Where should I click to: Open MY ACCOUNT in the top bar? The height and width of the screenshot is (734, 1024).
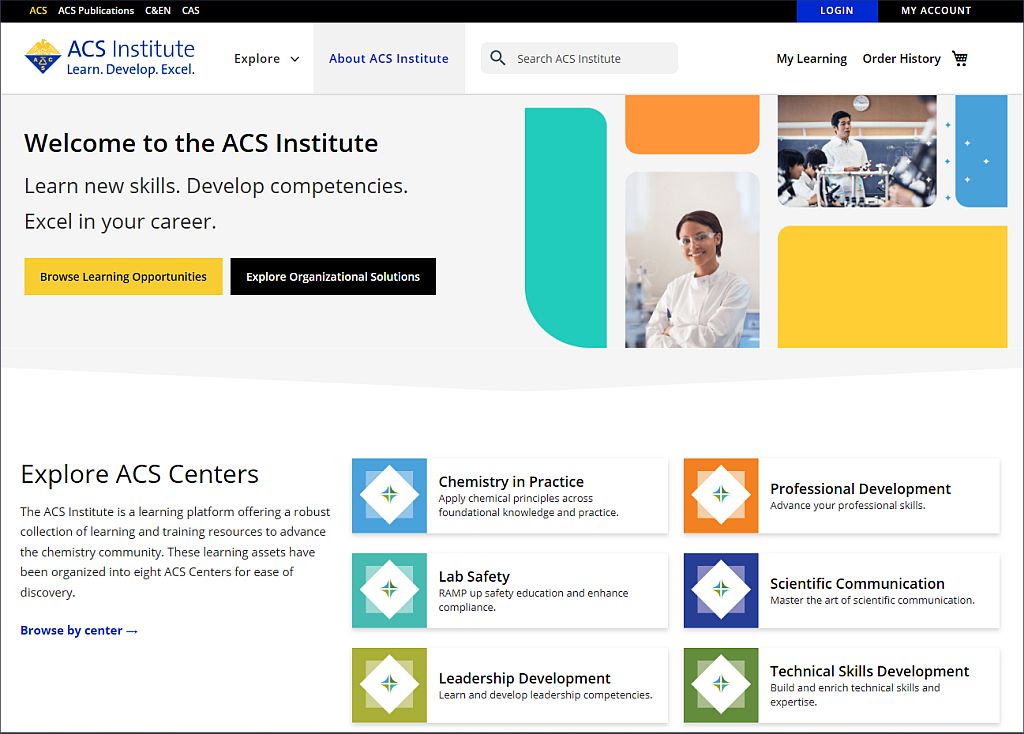click(936, 11)
